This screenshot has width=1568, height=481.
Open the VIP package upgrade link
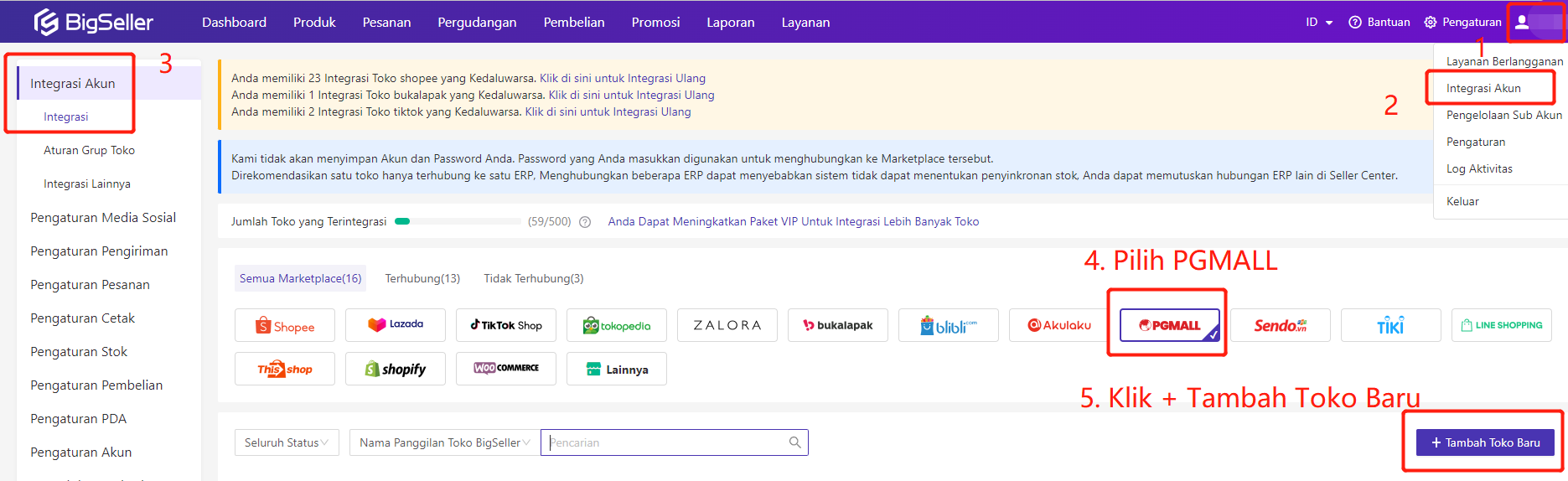click(793, 222)
